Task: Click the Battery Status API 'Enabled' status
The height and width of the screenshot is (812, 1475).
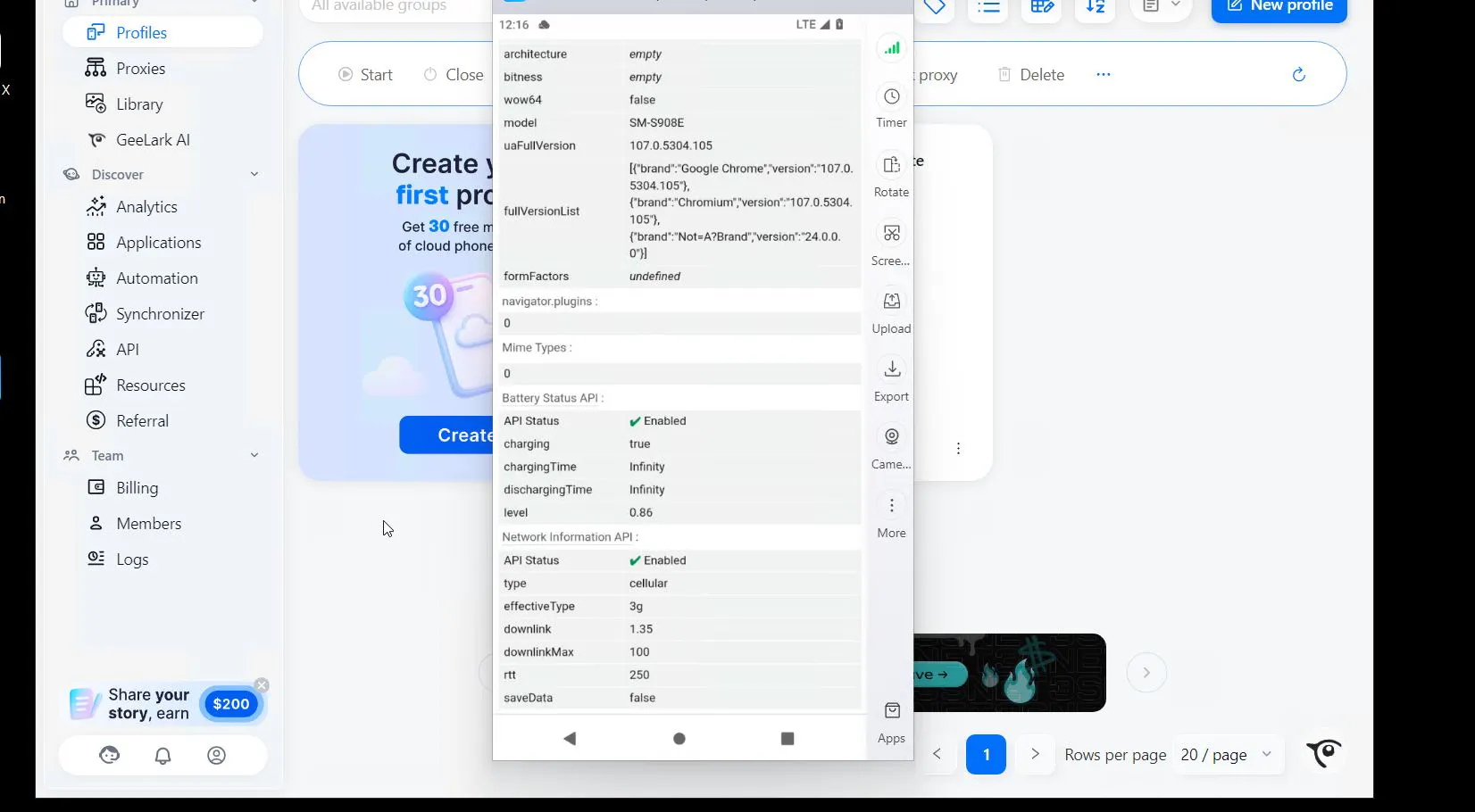Action: [x=657, y=421]
